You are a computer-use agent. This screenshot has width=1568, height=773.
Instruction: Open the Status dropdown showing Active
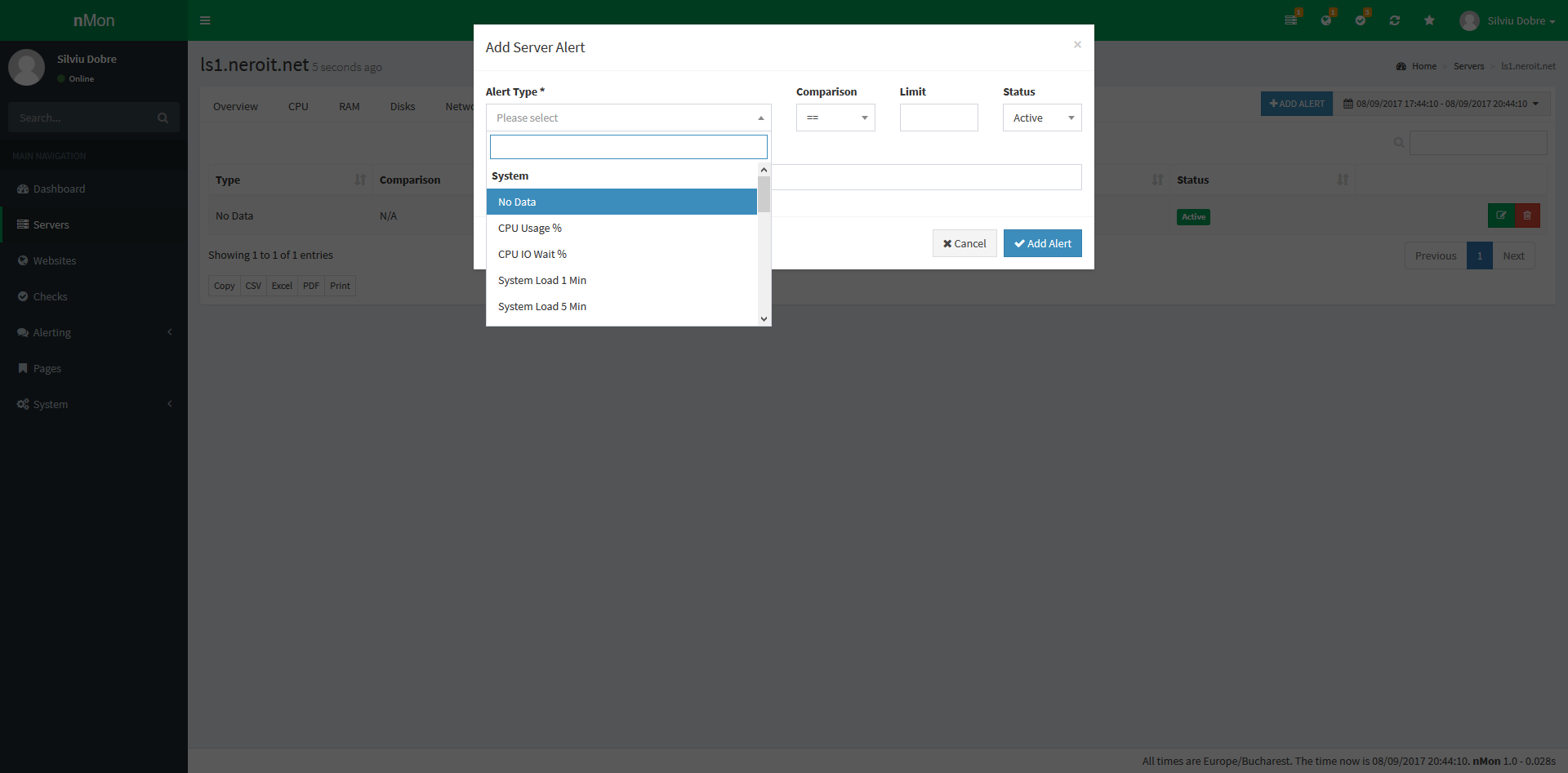pyautogui.click(x=1041, y=118)
